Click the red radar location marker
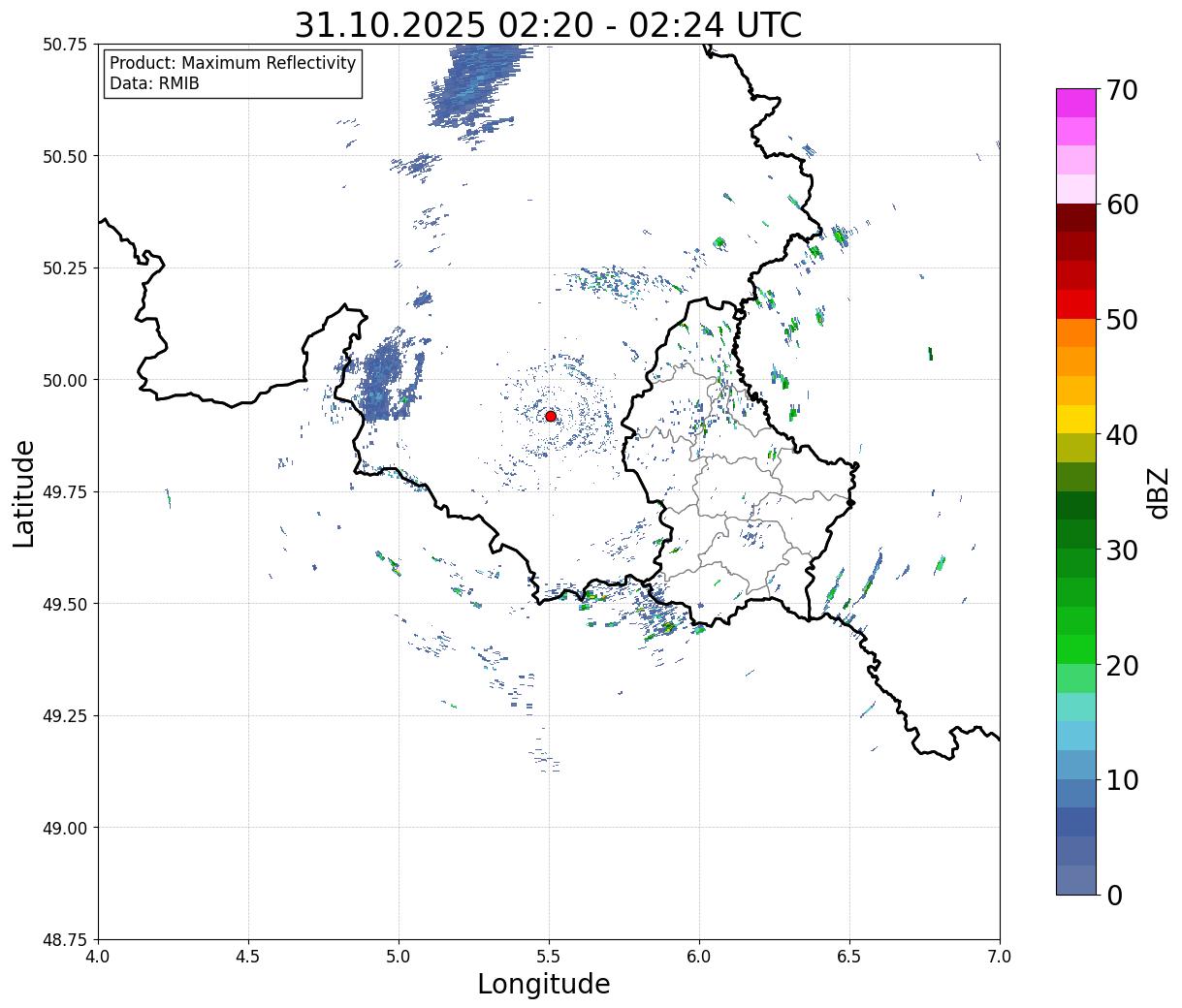 click(551, 416)
